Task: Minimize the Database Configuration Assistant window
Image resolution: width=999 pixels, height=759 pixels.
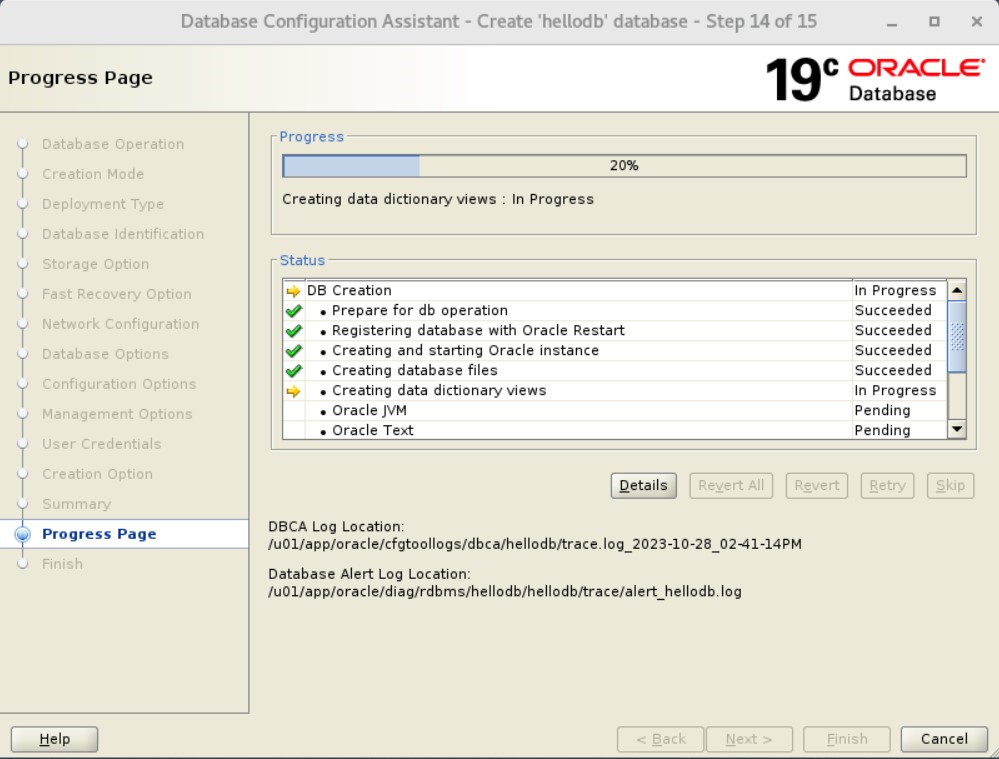Action: click(x=892, y=22)
